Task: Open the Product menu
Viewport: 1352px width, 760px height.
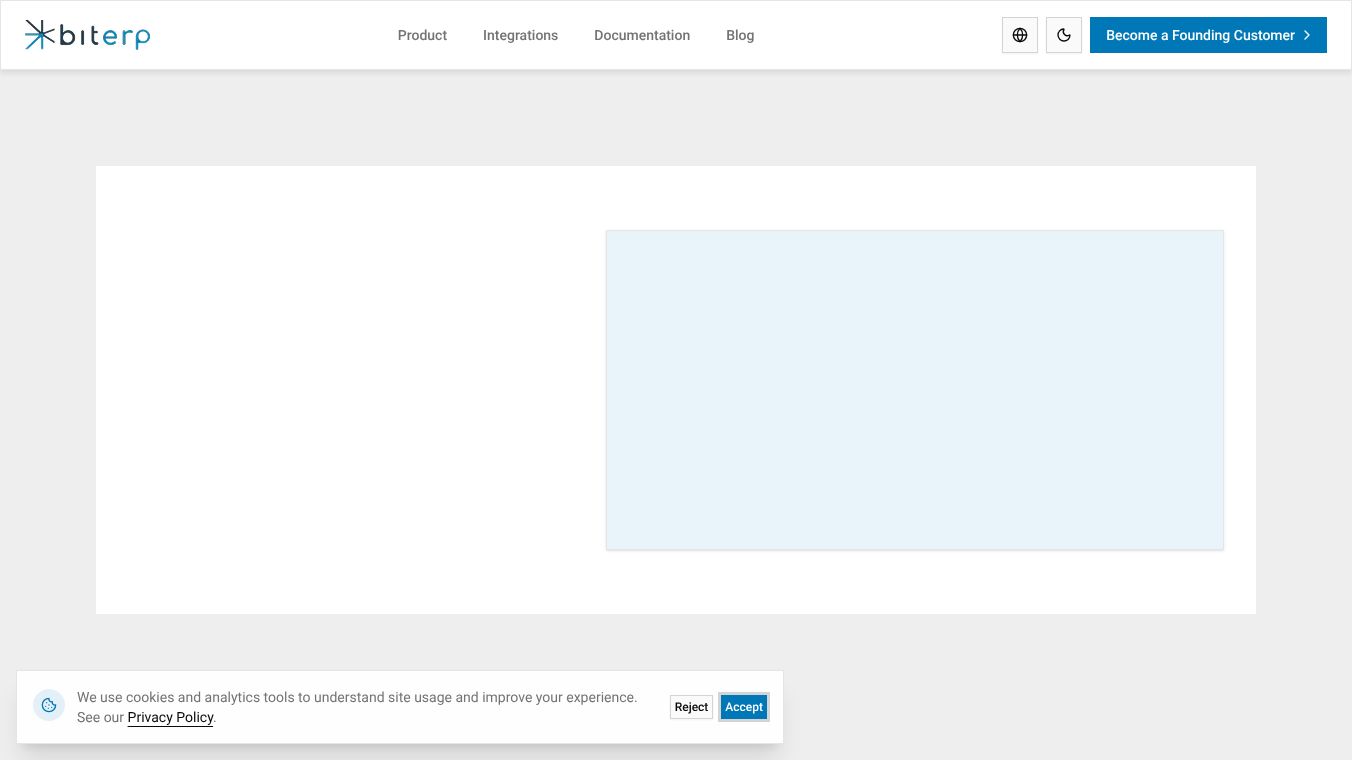Action: pos(422,35)
